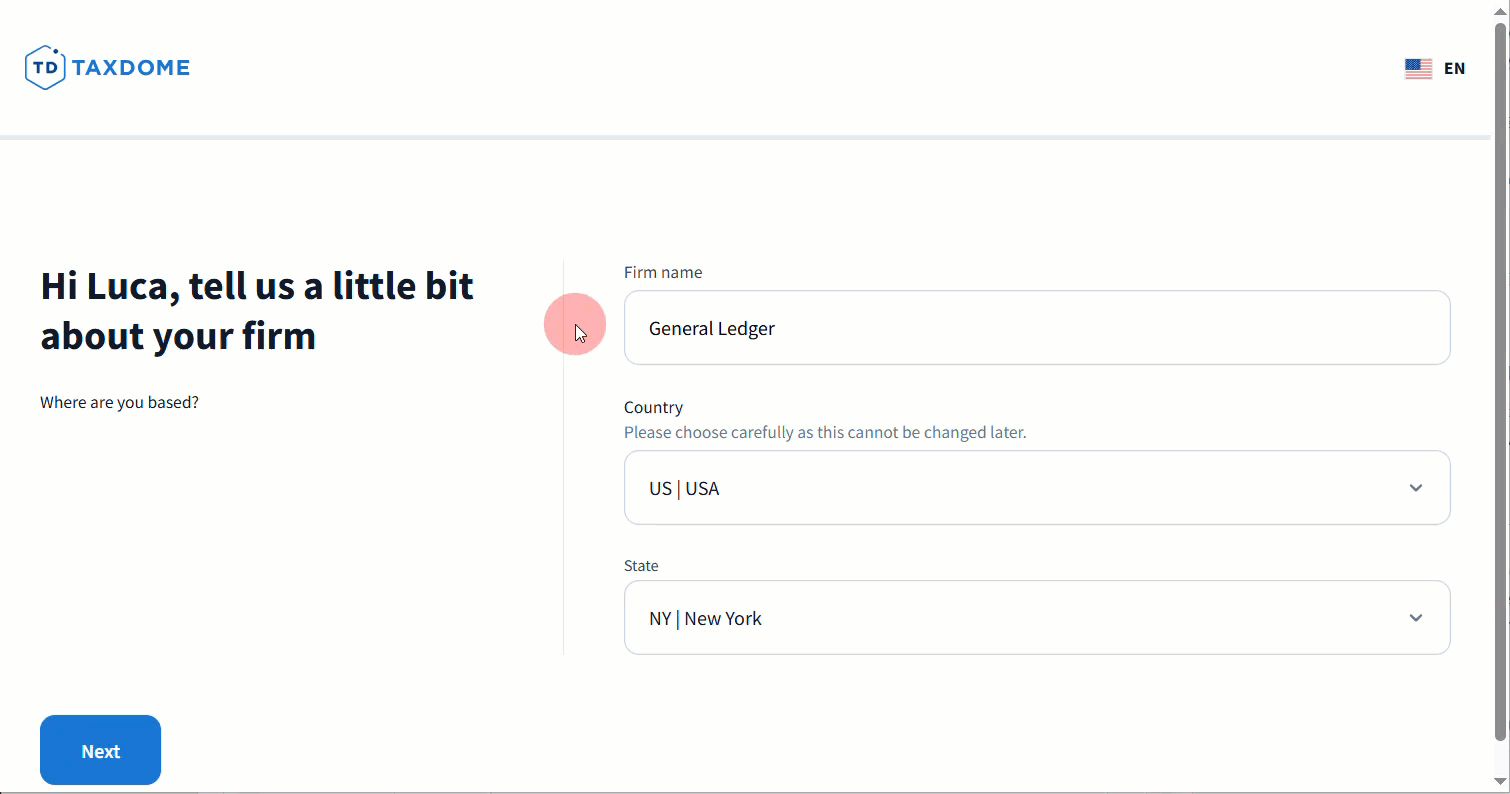This screenshot has width=1510, height=794.
Task: Click the "State" field label
Action: pos(641,565)
